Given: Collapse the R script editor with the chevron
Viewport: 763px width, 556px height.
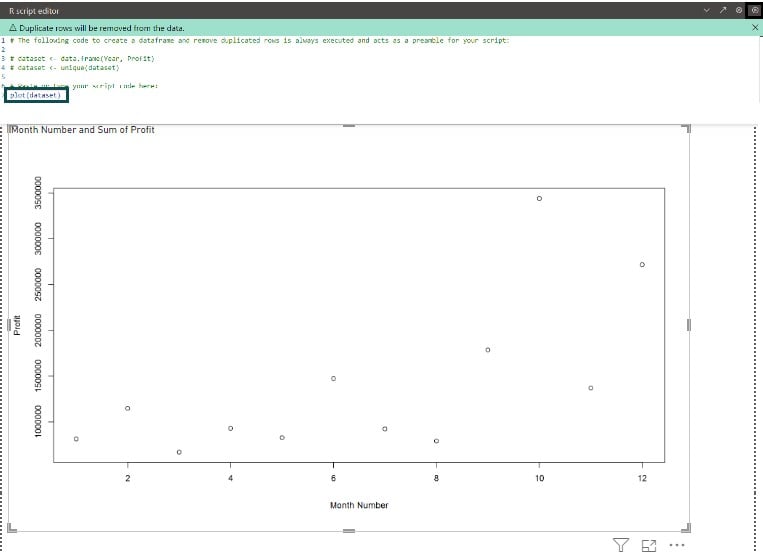Looking at the screenshot, I should (707, 10).
